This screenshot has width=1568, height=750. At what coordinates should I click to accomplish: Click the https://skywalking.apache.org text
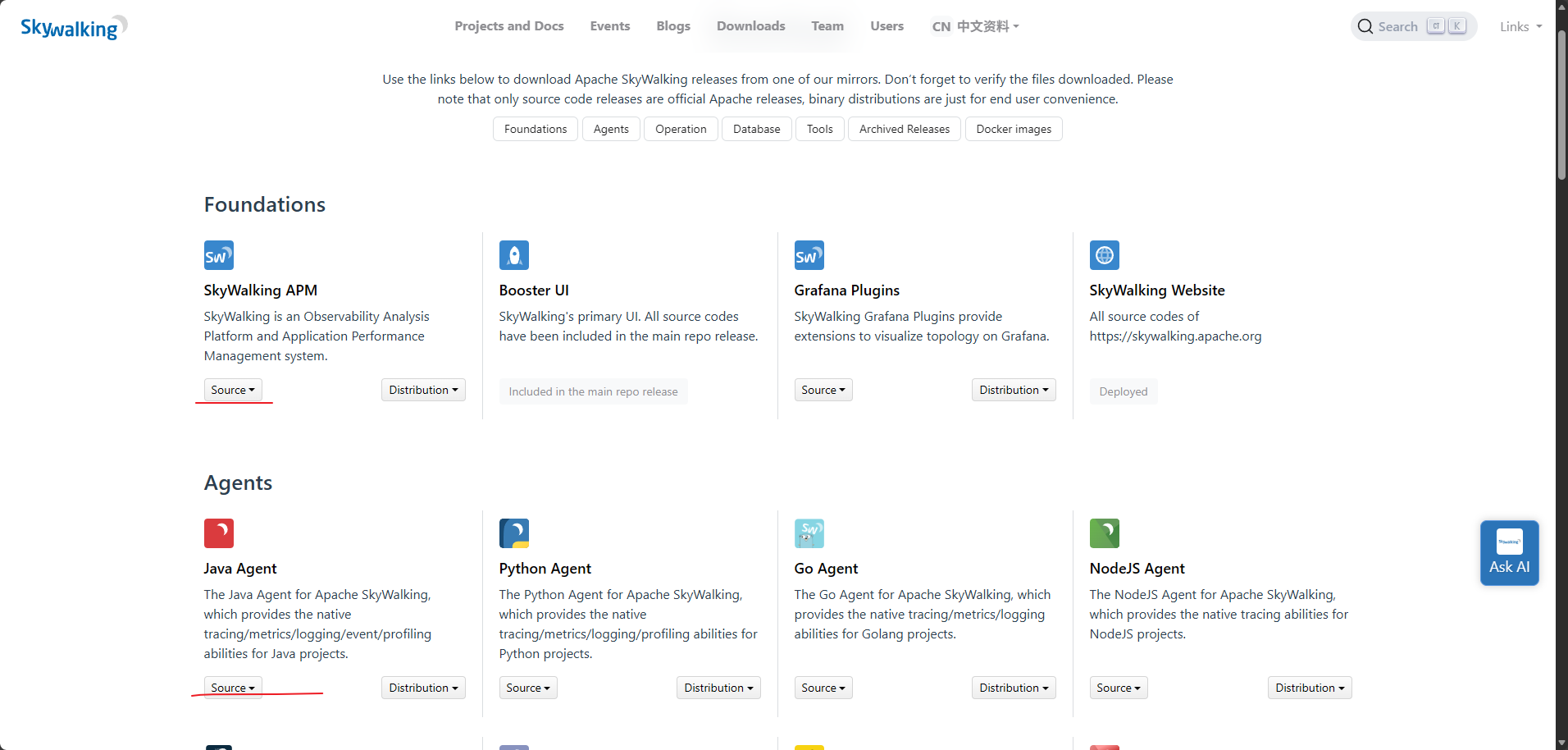(1175, 336)
